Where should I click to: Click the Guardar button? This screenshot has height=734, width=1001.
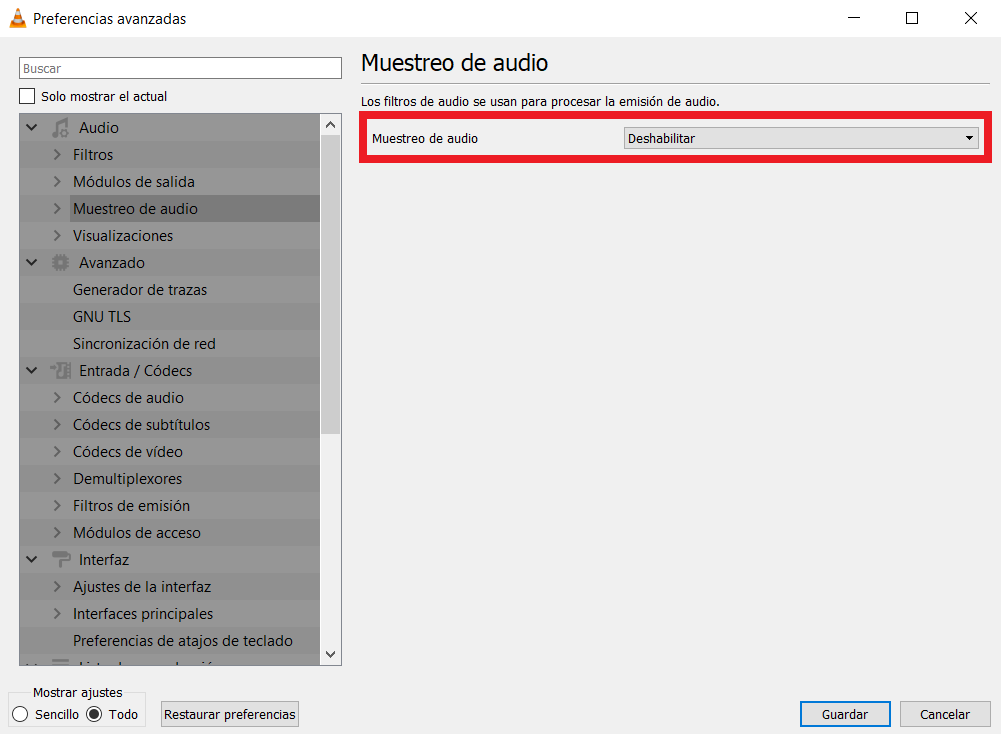[845, 714]
